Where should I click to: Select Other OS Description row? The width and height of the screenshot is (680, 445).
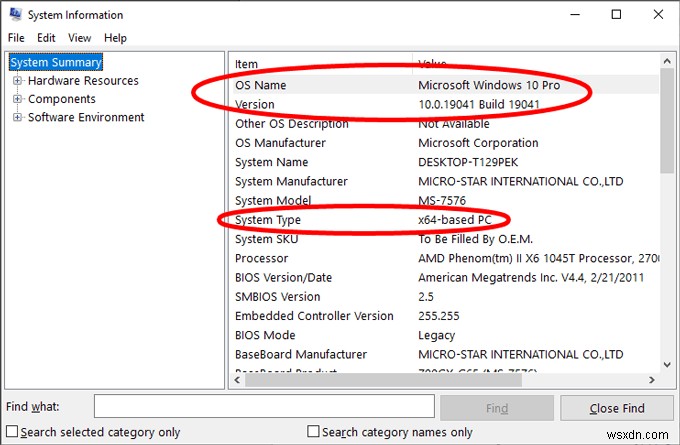coord(446,124)
